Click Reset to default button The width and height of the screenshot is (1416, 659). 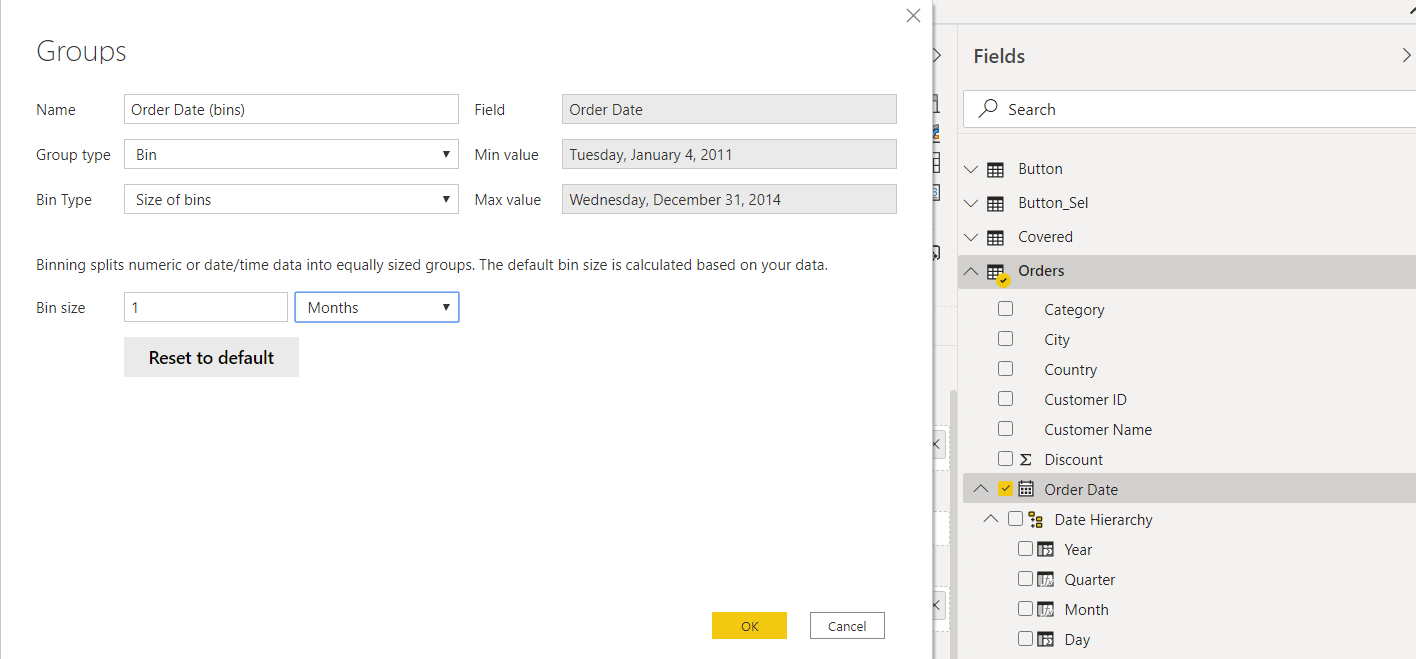[x=211, y=358]
